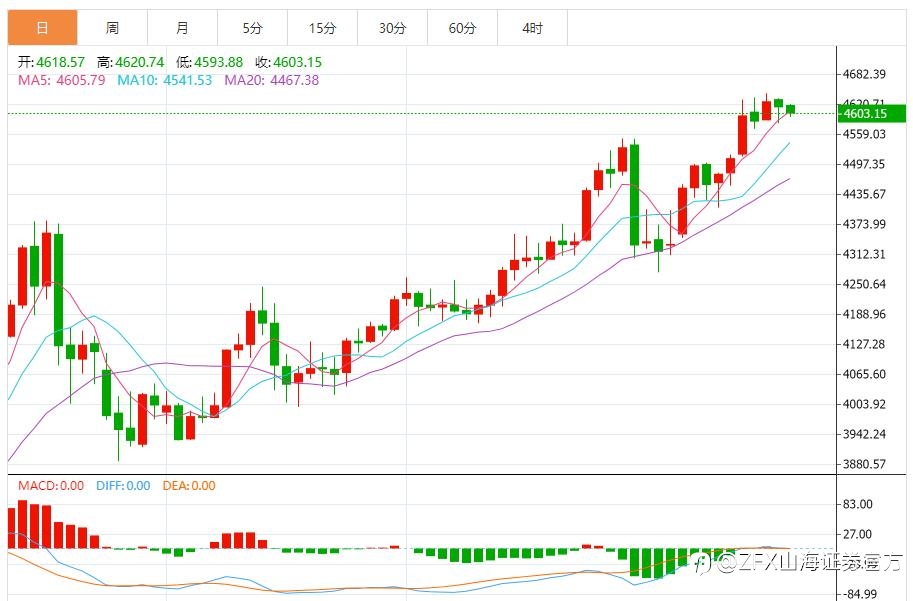Click the 4188.96 price axis label
913x601 pixels.
864,314
